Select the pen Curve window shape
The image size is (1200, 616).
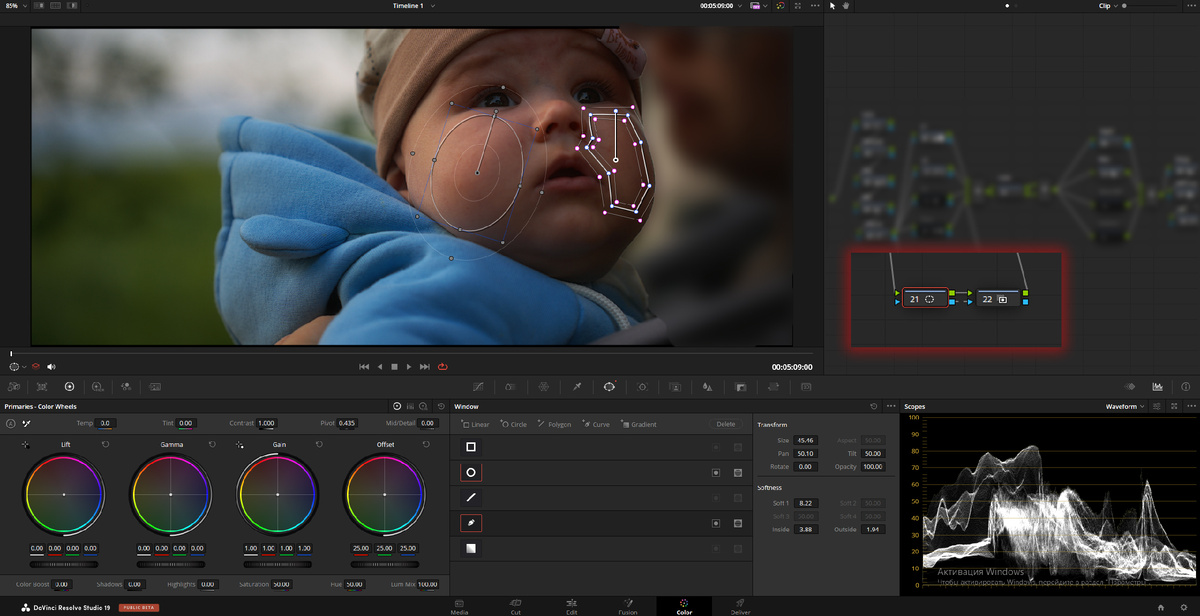[471, 522]
